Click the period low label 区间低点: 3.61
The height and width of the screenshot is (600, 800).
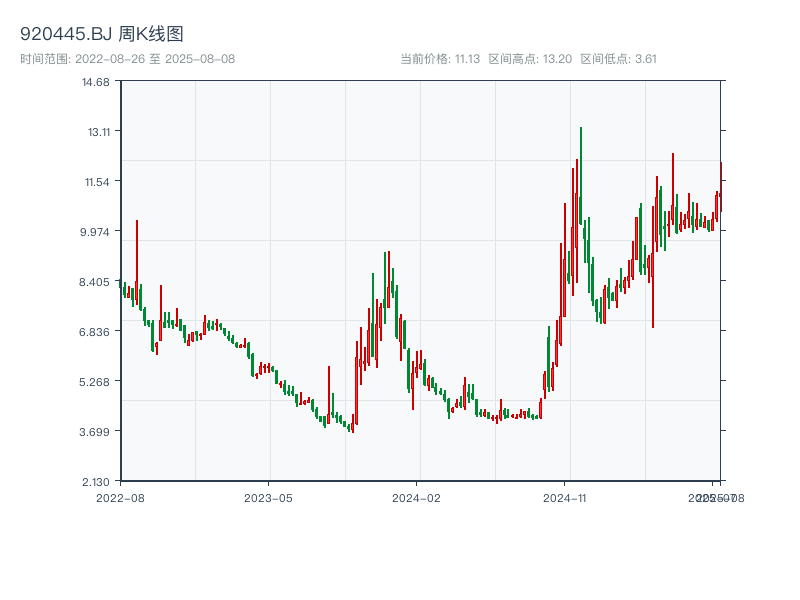click(x=618, y=59)
